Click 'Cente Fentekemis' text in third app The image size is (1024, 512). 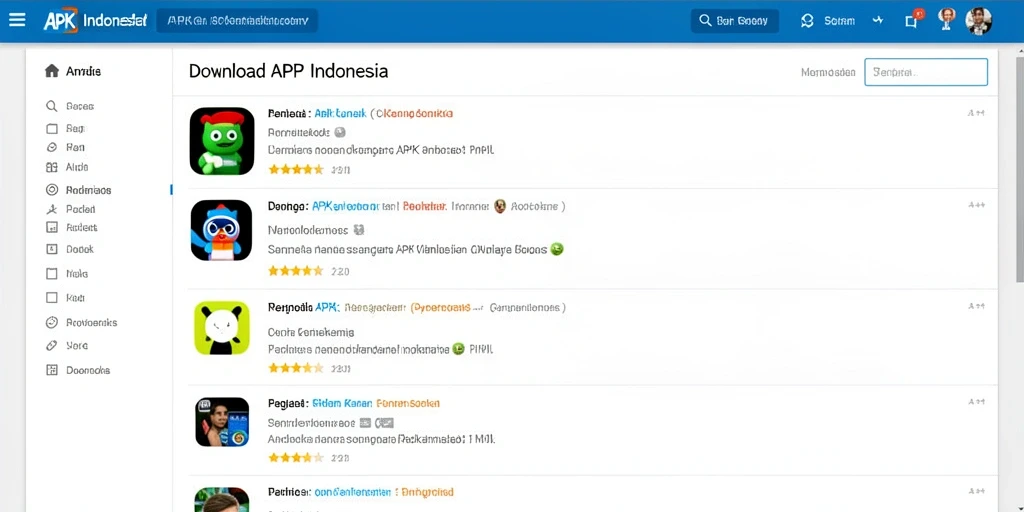pyautogui.click(x=311, y=332)
